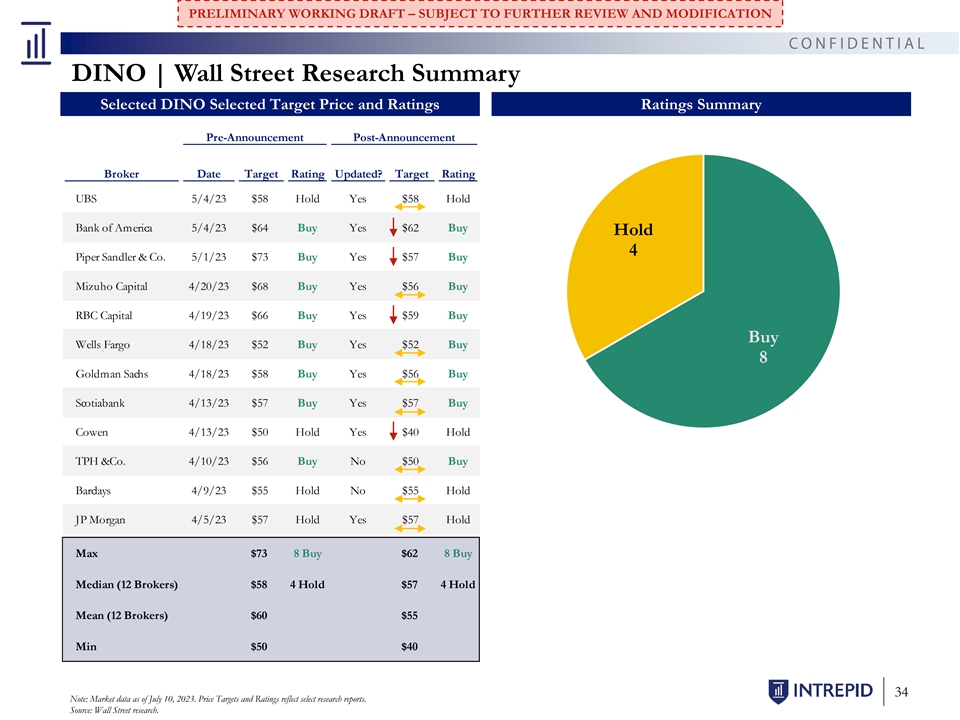The height and width of the screenshot is (720, 960).
Task: Click the red down arrow in the Bank of America row
Action: click(x=393, y=228)
